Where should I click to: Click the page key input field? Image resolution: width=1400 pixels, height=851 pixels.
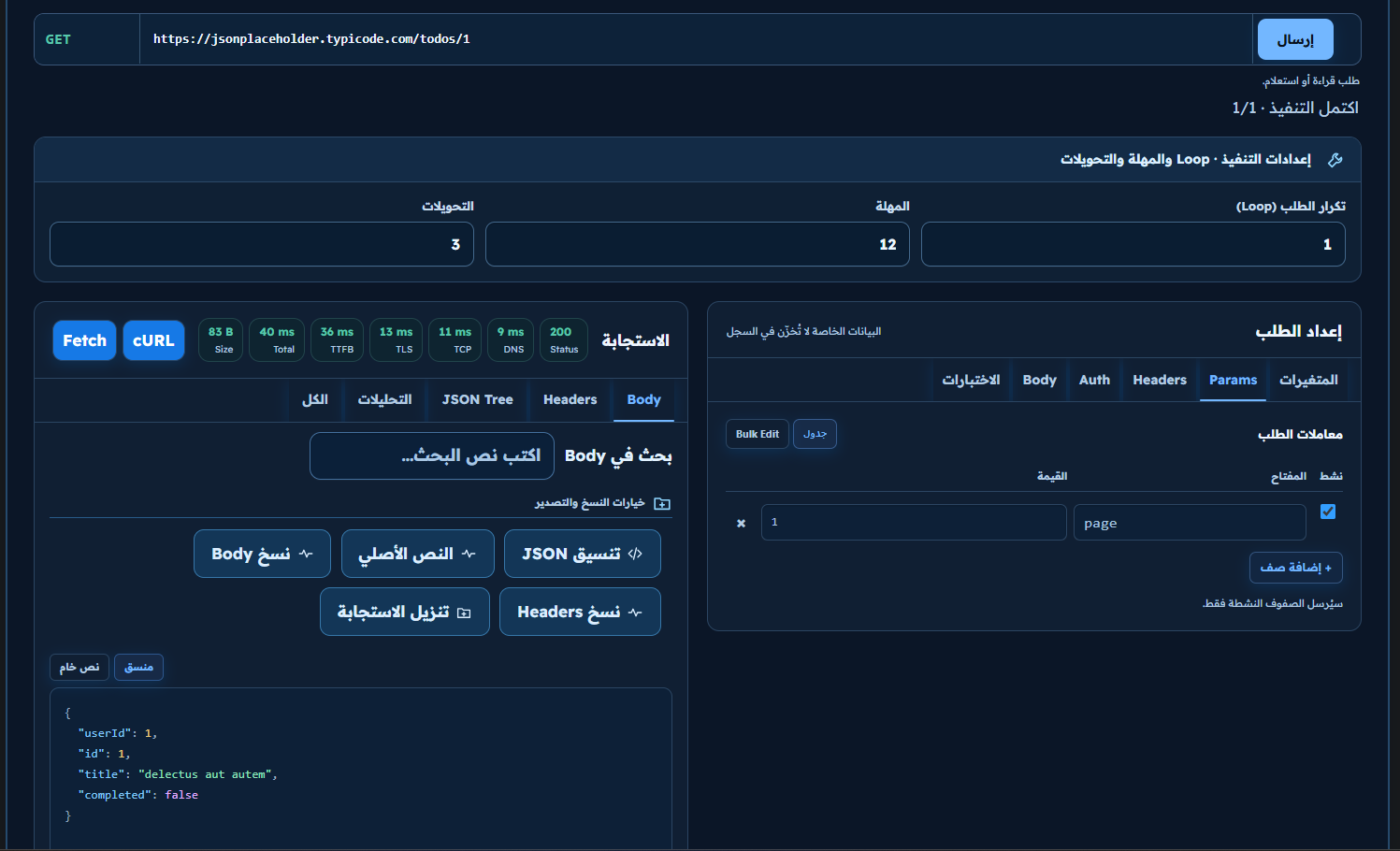tap(1190, 523)
